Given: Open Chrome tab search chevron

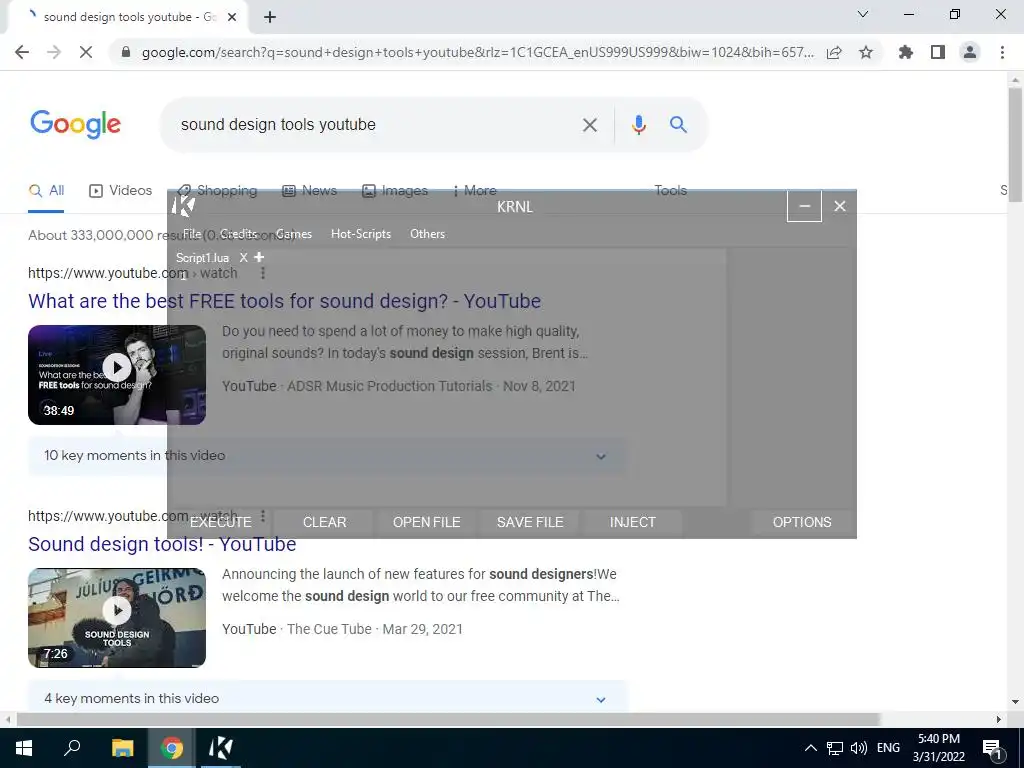Looking at the screenshot, I should 863,14.
